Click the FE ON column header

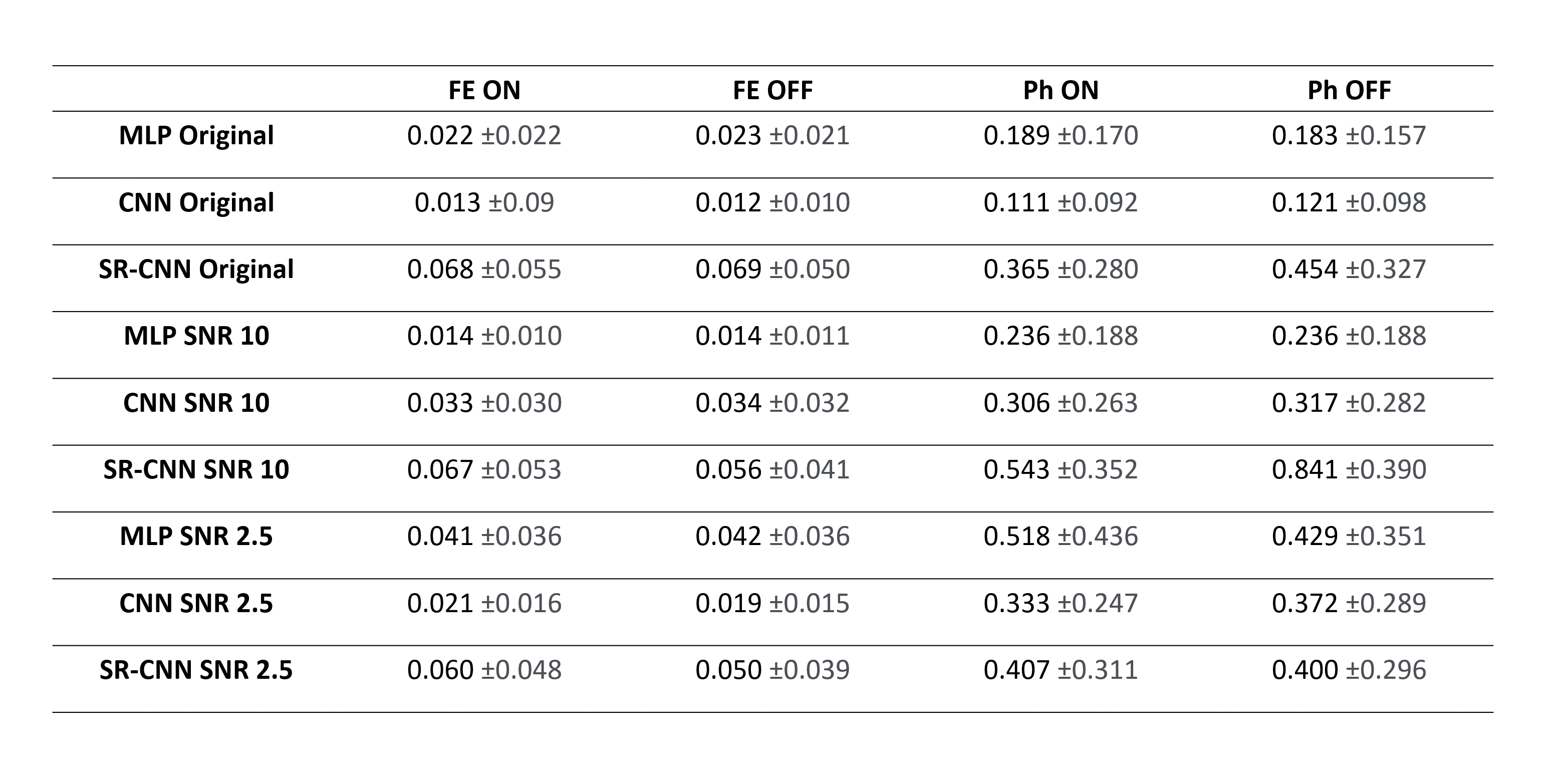(x=484, y=90)
